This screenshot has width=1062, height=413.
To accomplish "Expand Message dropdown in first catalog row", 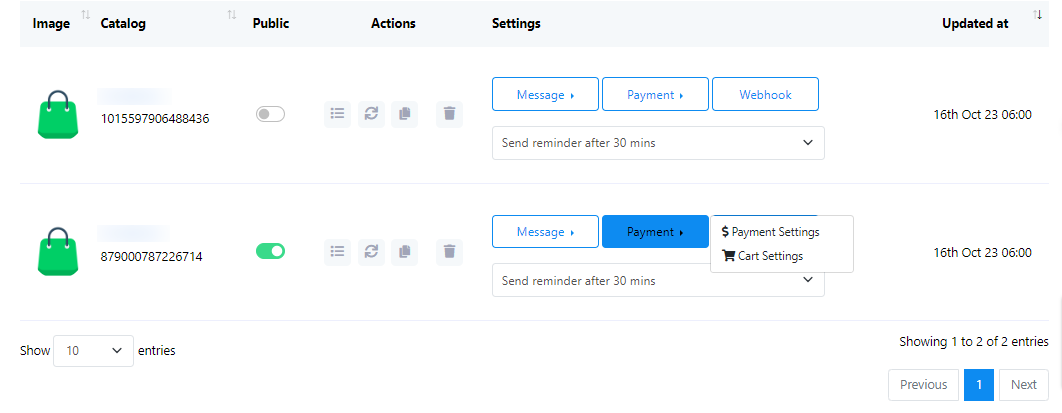I will coord(545,95).
